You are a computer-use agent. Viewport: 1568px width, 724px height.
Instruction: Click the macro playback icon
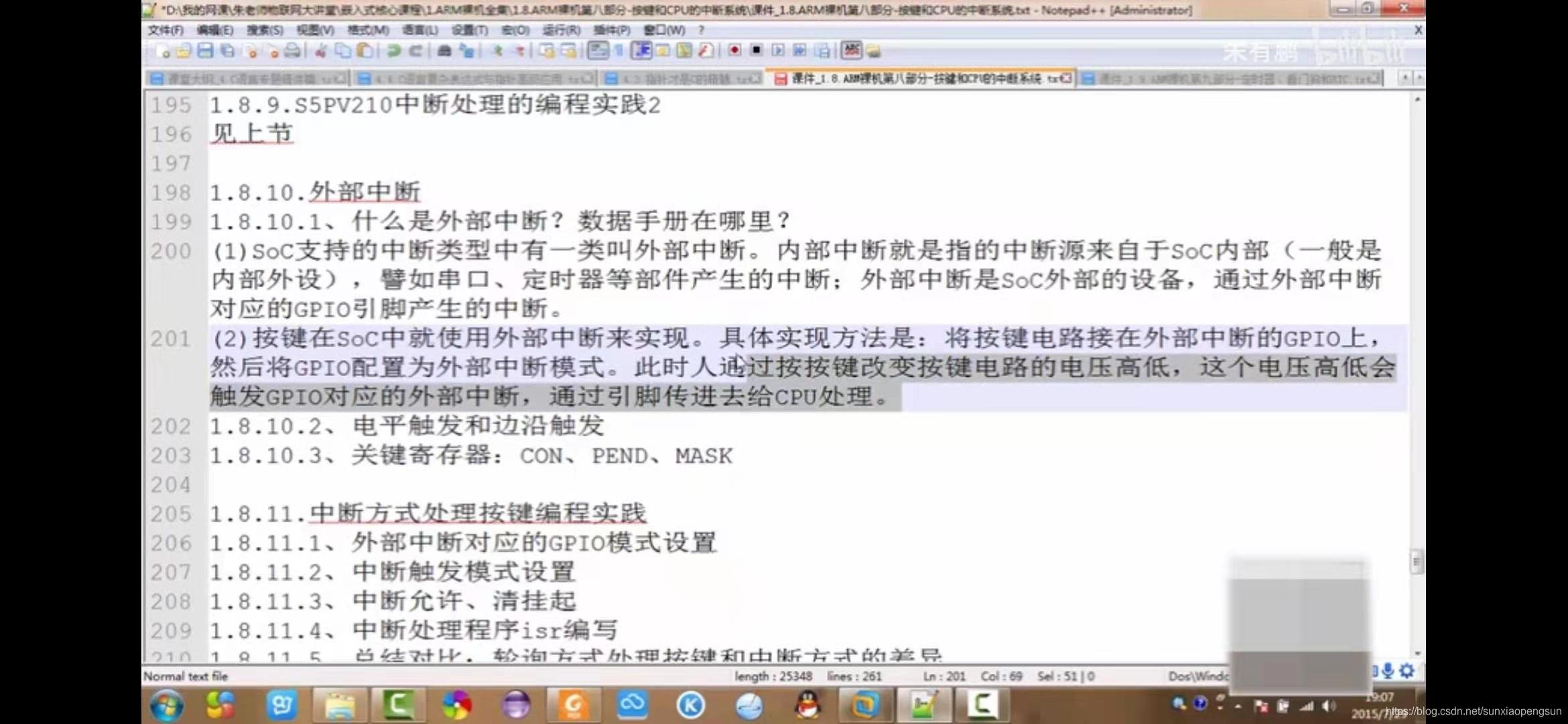[x=778, y=51]
